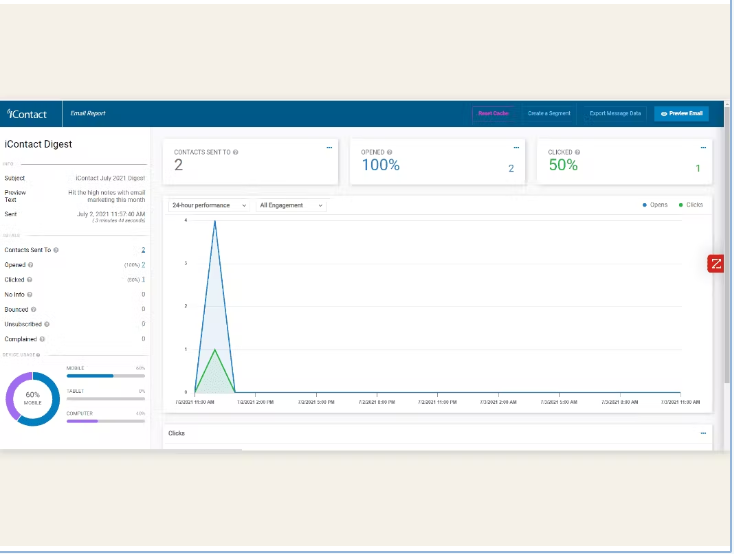The image size is (734, 554).
Task: Open Clicked card three-dot menu
Action: (x=703, y=148)
